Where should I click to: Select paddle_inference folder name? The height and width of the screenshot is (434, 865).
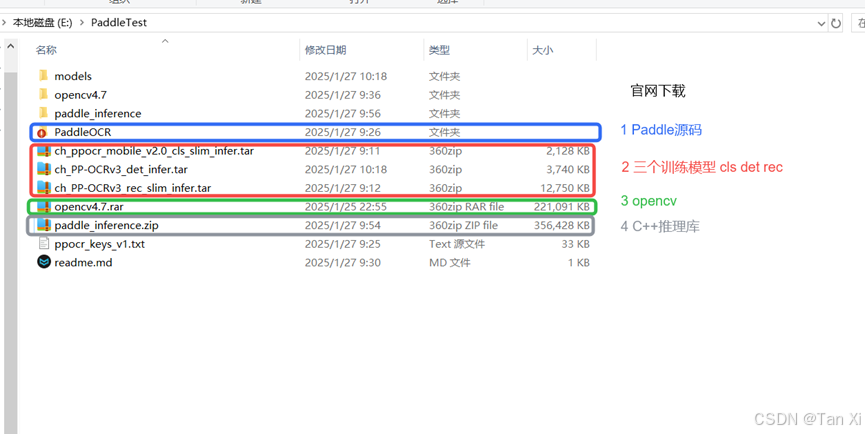(x=98, y=114)
